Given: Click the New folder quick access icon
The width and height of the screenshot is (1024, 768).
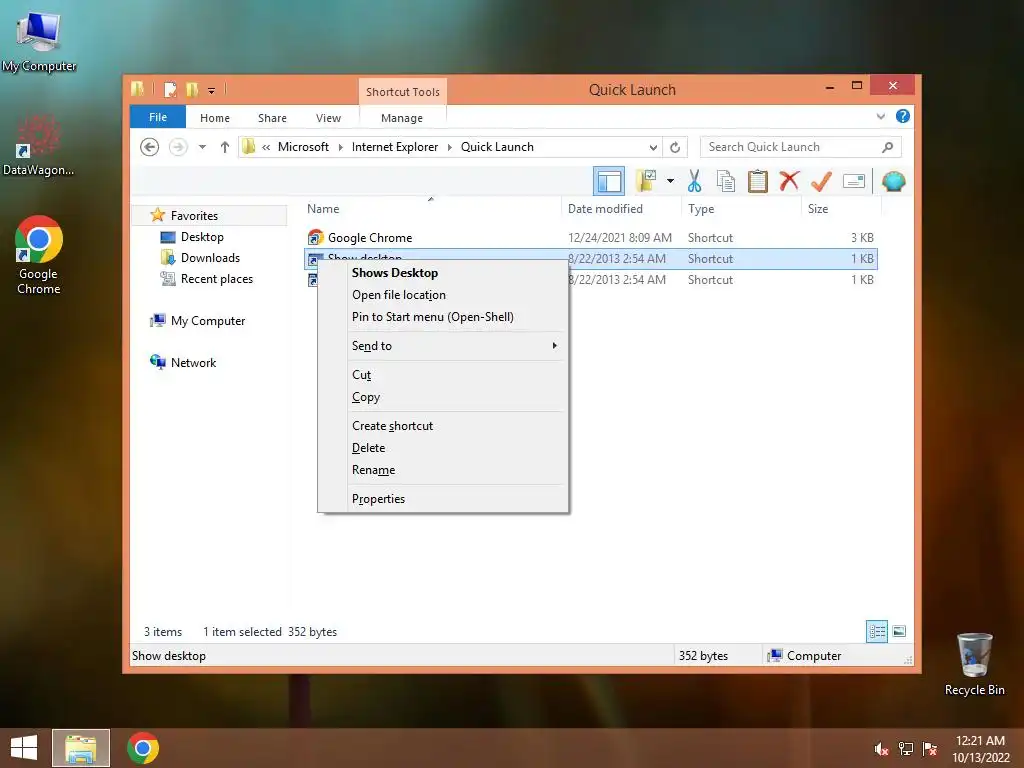Looking at the screenshot, I should tap(192, 89).
